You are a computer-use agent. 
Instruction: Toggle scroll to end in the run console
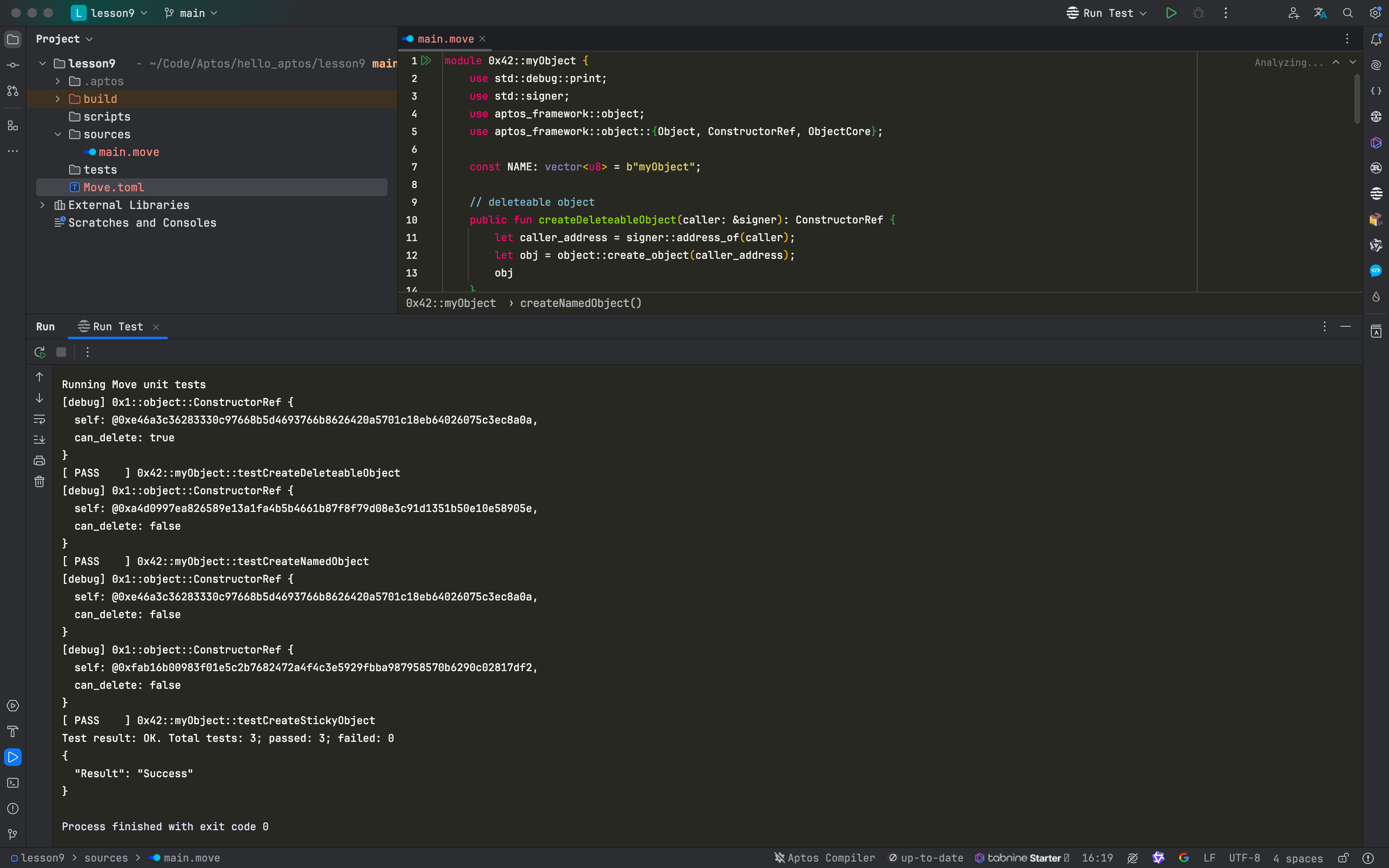[x=39, y=440]
